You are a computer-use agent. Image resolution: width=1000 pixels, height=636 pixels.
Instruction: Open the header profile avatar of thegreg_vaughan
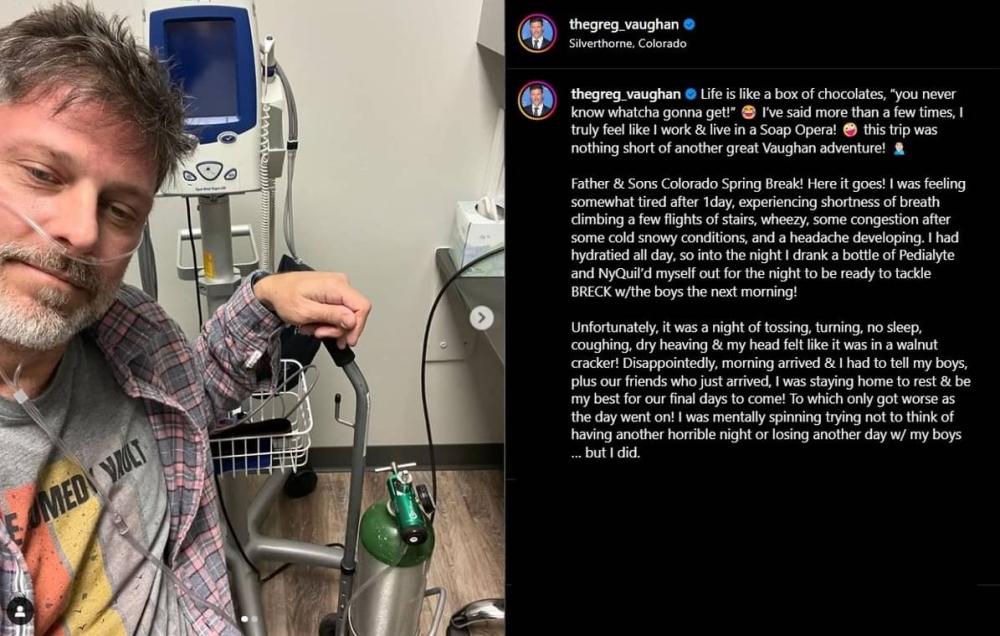click(537, 33)
